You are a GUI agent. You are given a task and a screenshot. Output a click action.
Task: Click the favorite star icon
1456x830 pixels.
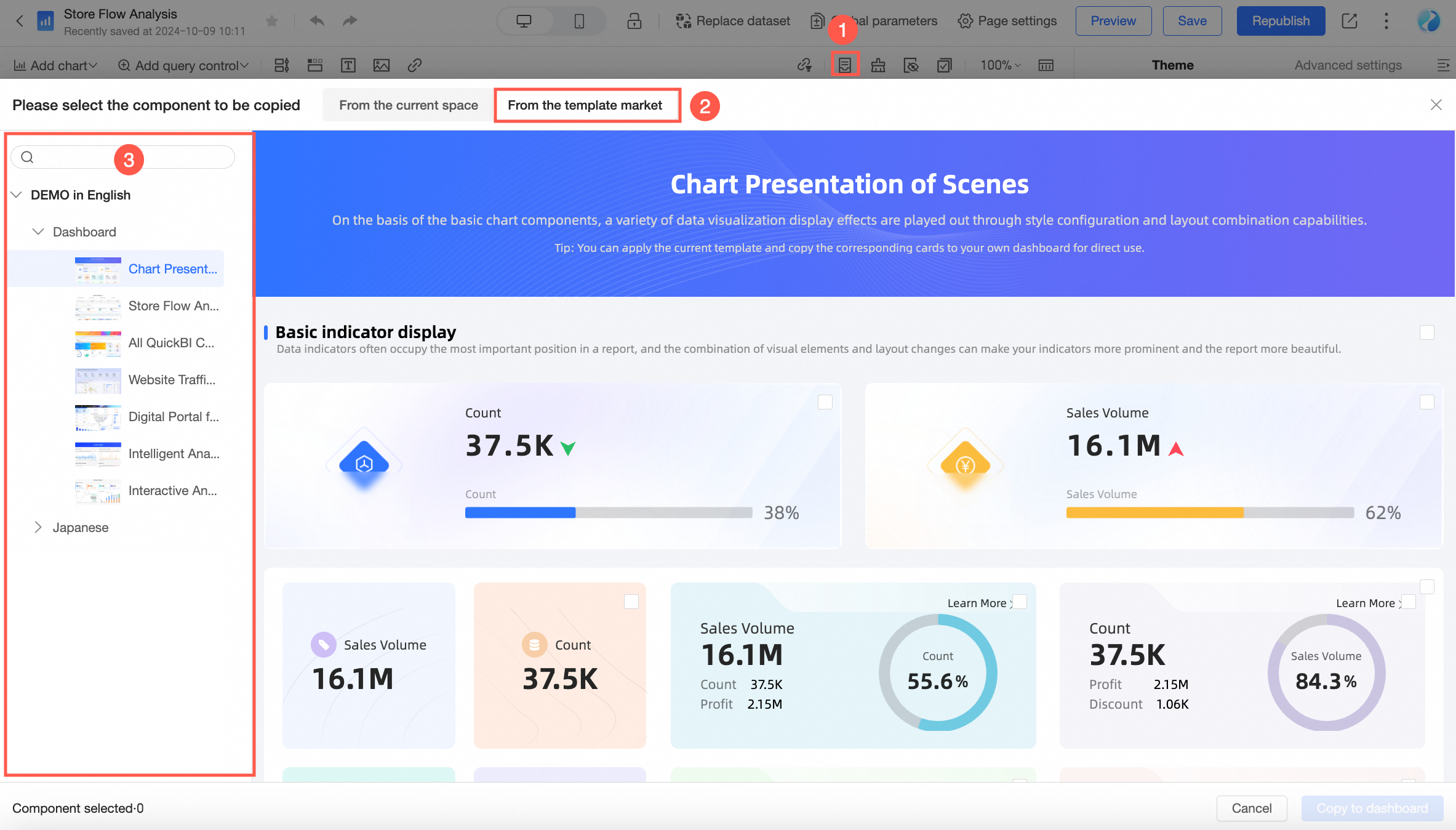point(272,22)
